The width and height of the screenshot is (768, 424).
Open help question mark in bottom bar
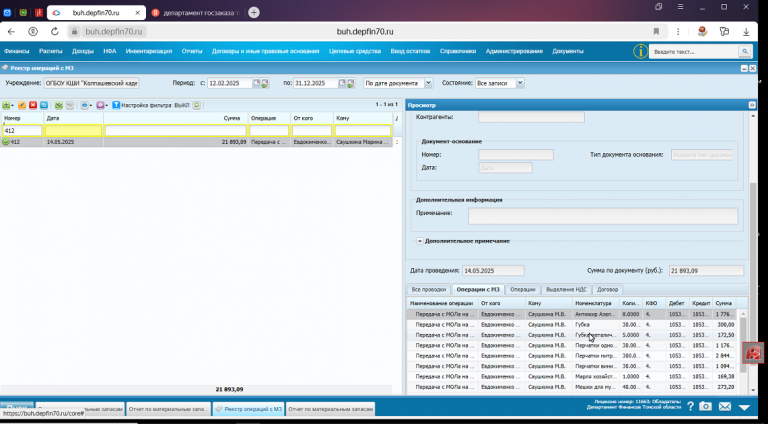pyautogui.click(x=690, y=406)
